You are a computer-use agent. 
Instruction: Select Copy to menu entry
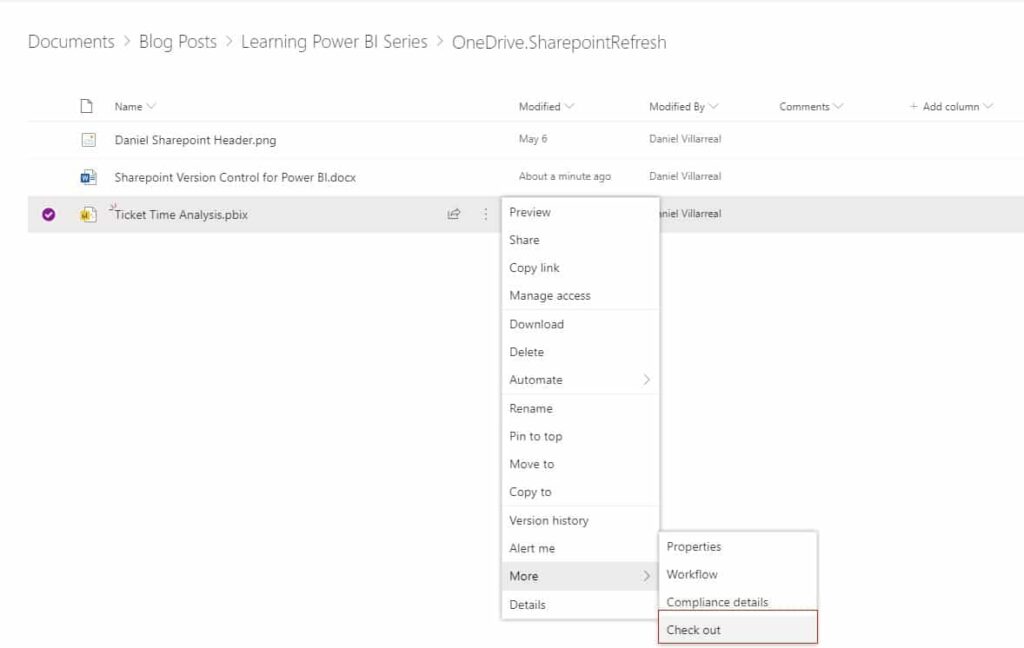click(x=580, y=492)
